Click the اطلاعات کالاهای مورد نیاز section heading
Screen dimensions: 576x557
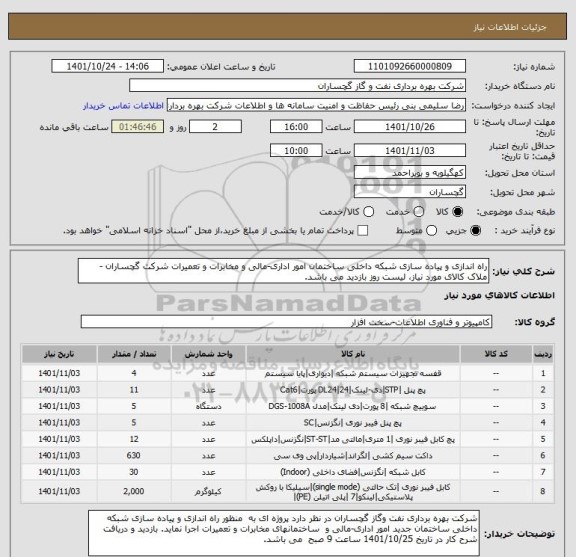pos(500,296)
